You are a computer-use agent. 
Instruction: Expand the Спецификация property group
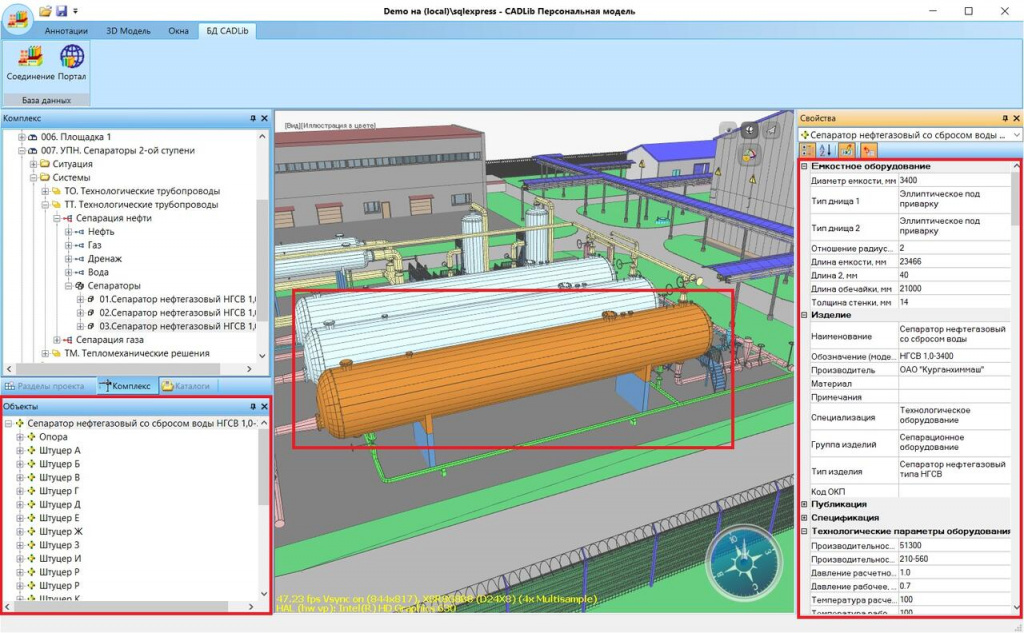(805, 518)
